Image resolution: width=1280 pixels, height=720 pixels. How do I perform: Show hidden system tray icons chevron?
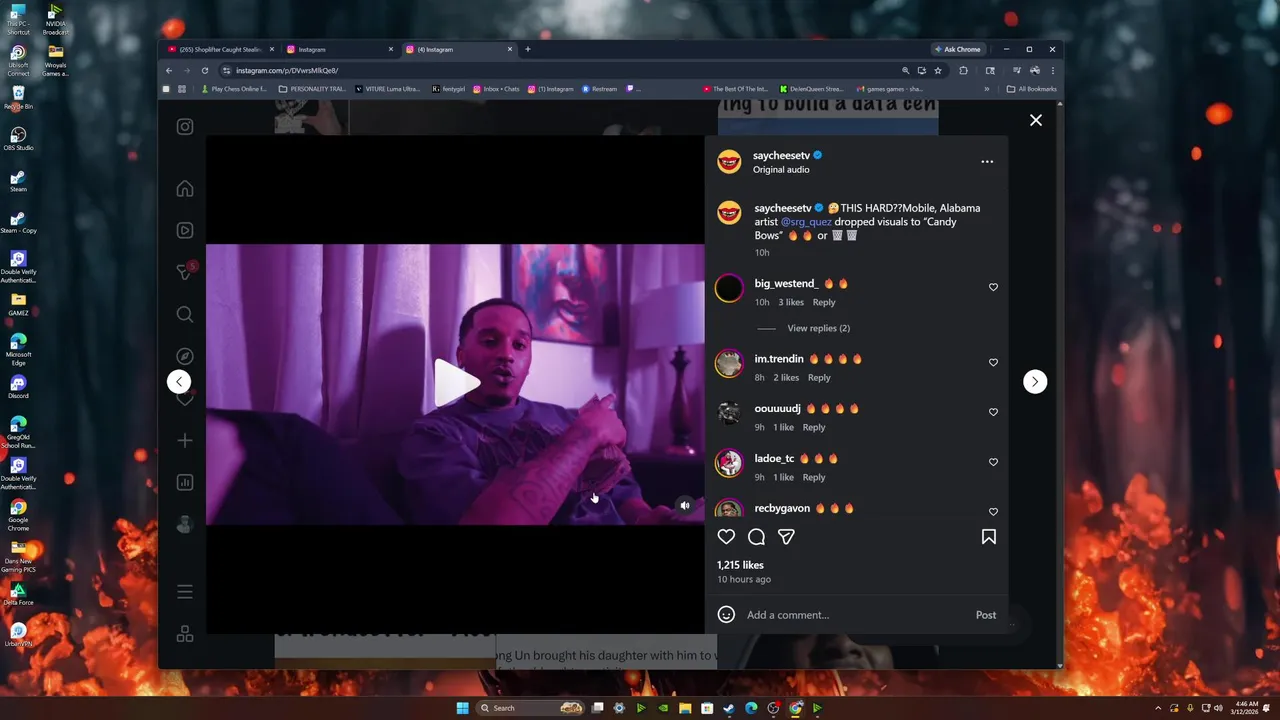coord(1159,708)
